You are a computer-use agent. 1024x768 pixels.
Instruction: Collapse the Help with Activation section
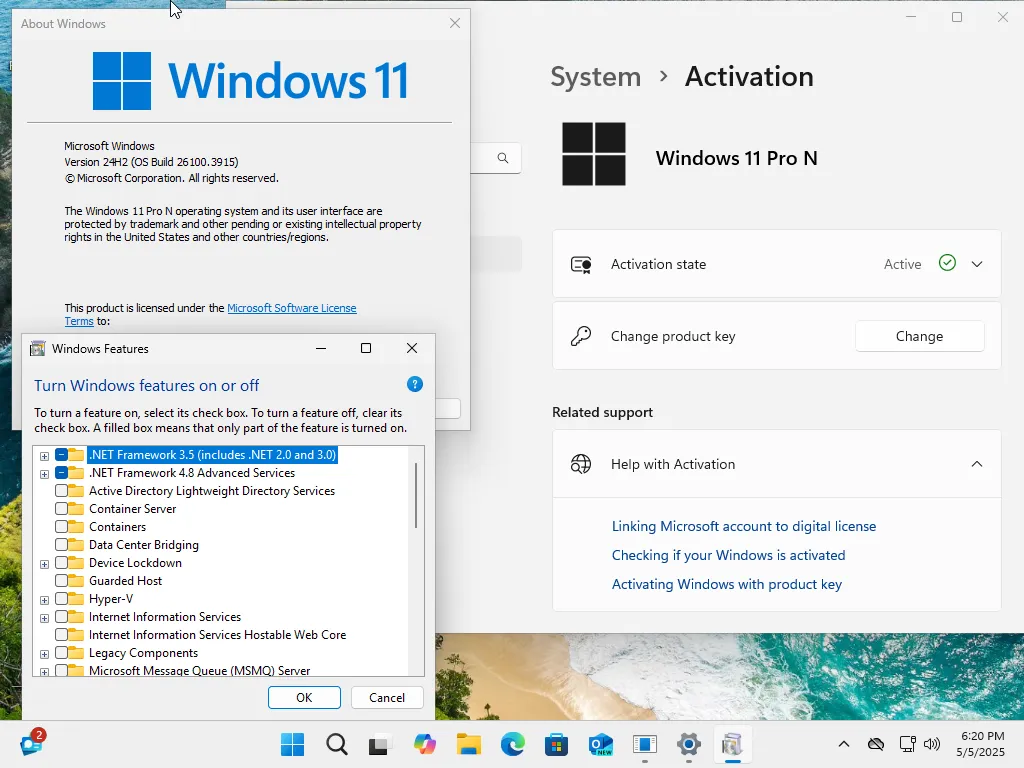[x=977, y=464]
